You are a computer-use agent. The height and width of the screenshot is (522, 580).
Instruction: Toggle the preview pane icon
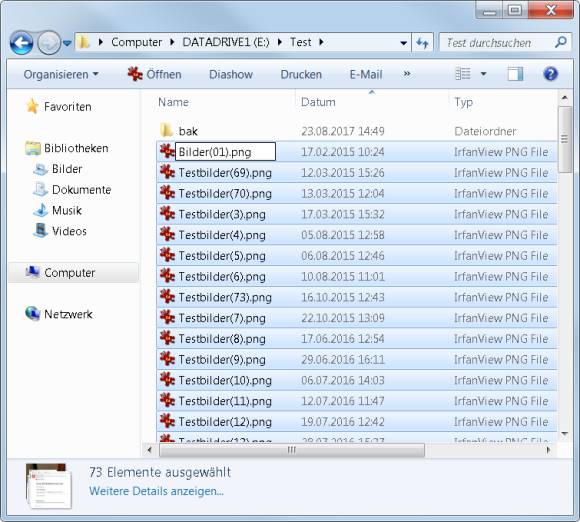(515, 74)
